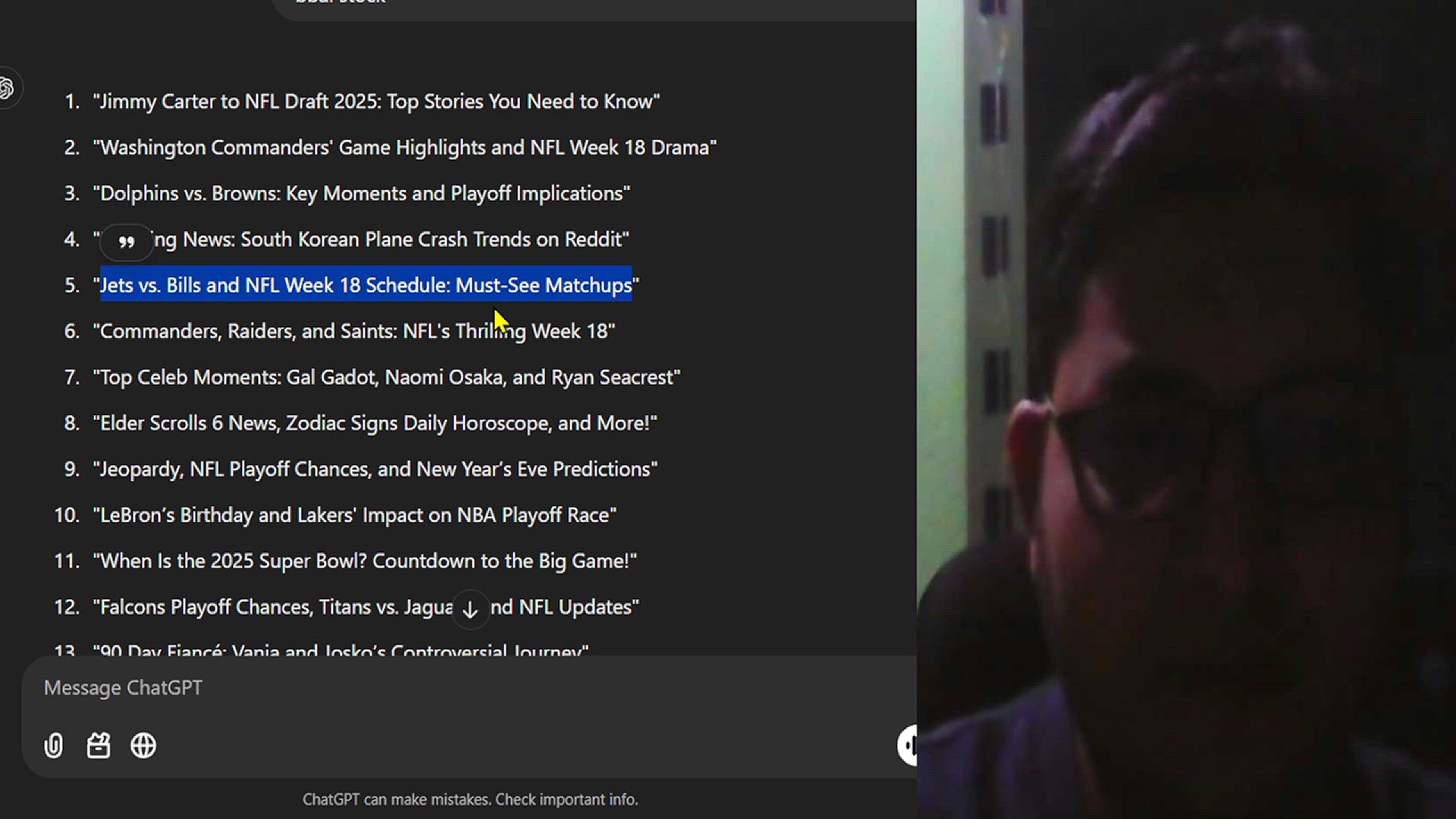Click the Top Celeb Moments headline
The height and width of the screenshot is (819, 1456).
point(387,378)
